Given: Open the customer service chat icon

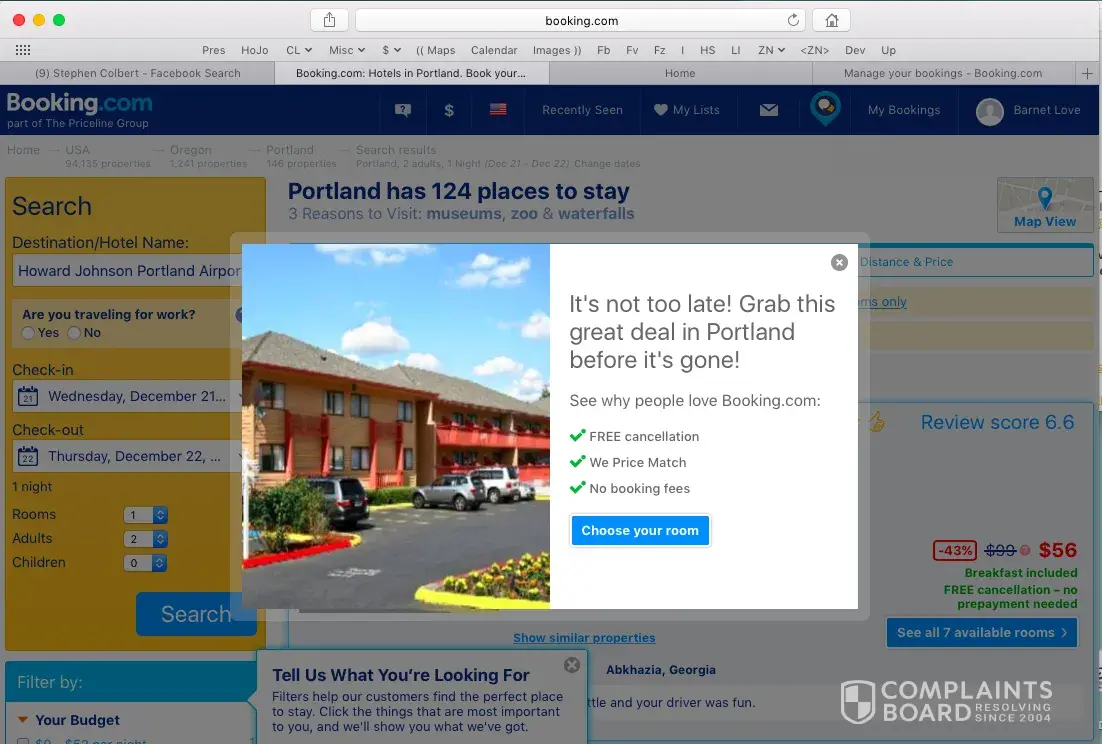Looking at the screenshot, I should (x=403, y=110).
